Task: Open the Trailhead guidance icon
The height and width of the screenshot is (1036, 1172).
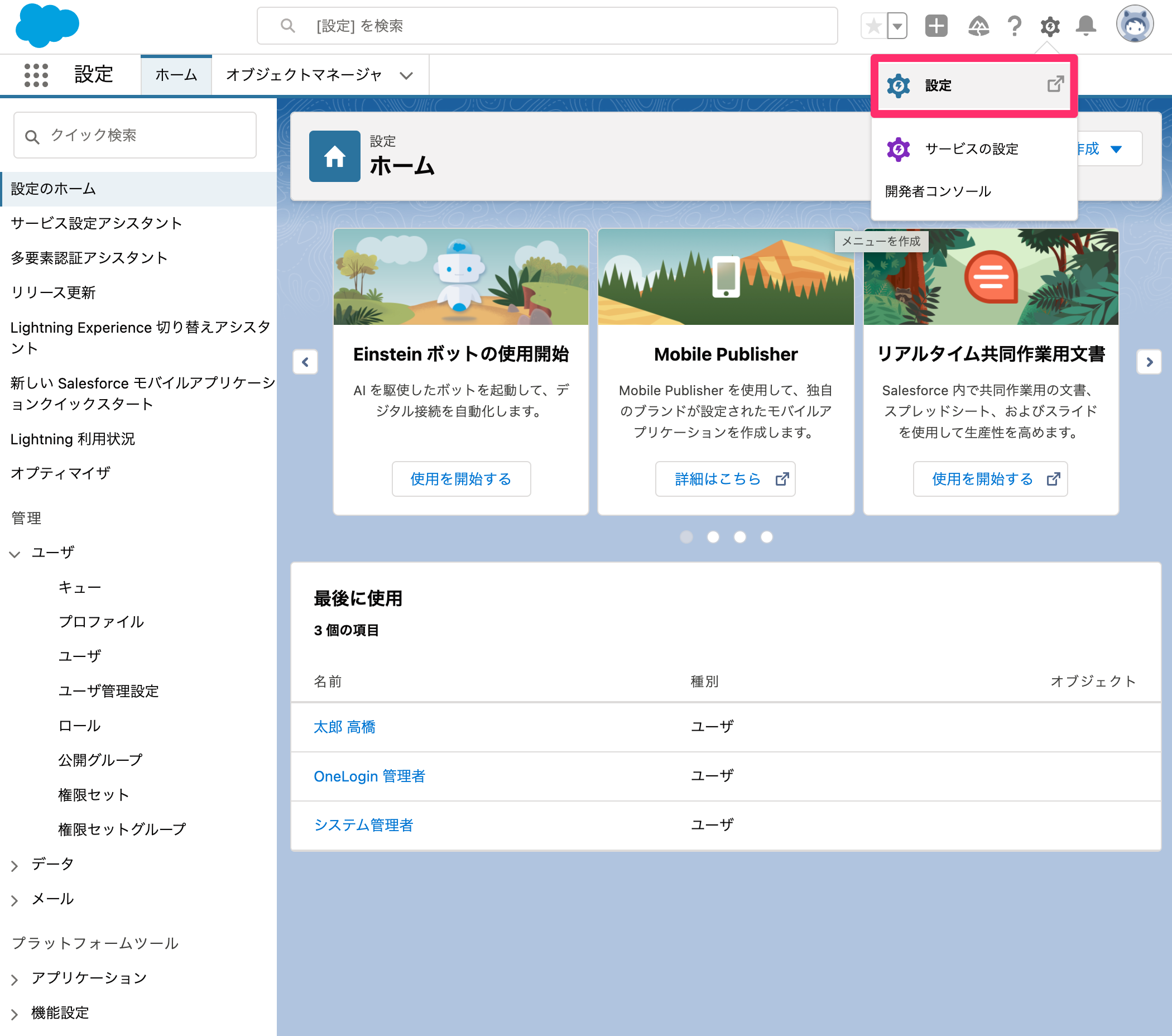Action: coord(978,26)
